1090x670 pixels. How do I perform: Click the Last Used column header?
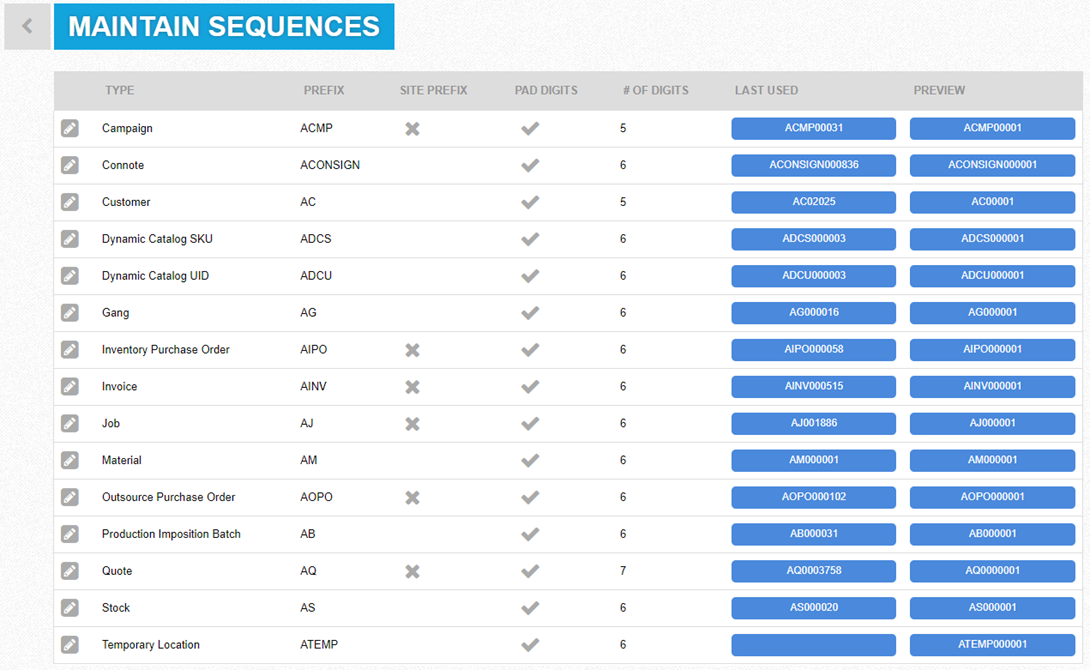[x=766, y=90]
